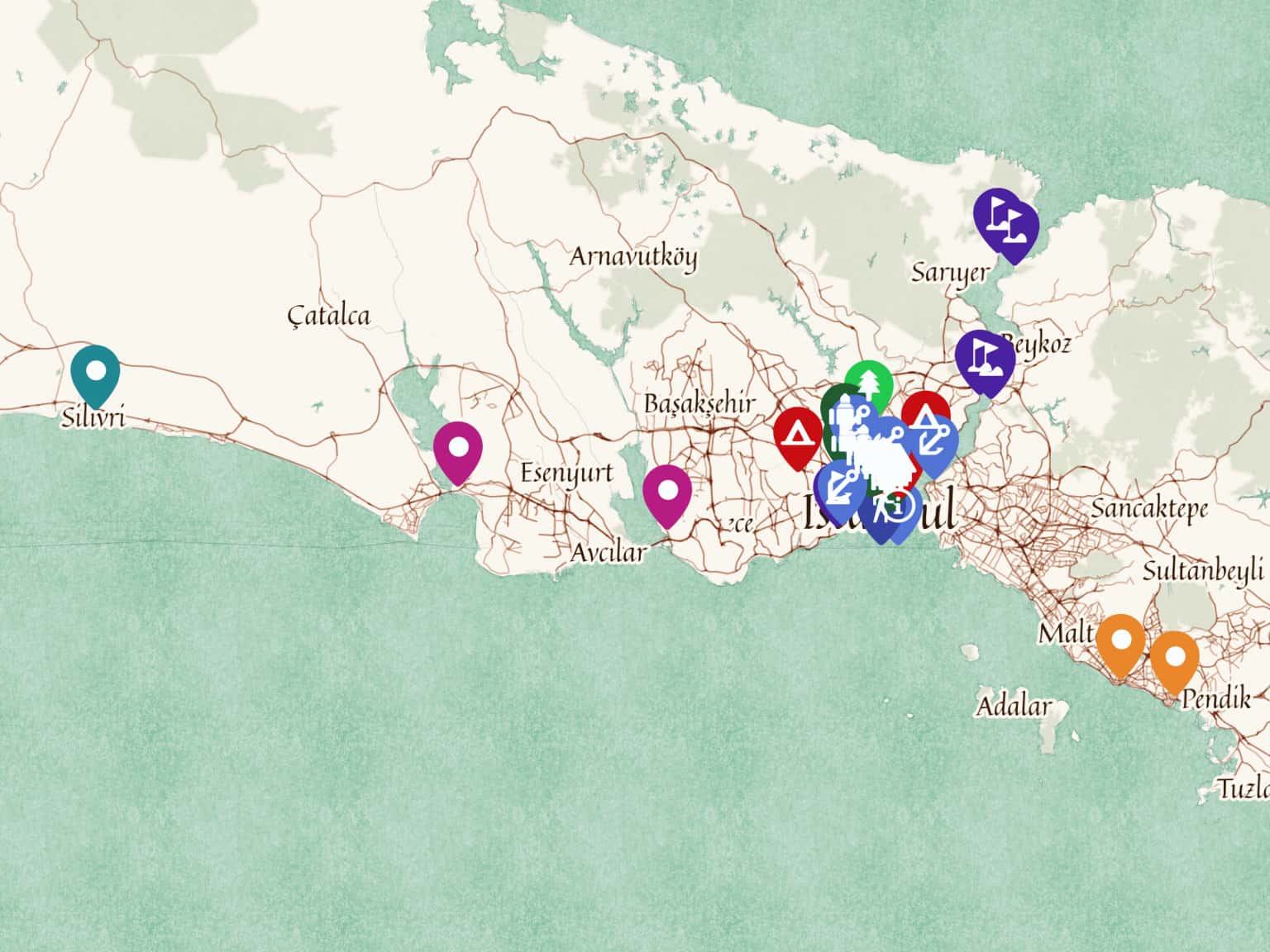Click the Çatalca map label

click(329, 316)
